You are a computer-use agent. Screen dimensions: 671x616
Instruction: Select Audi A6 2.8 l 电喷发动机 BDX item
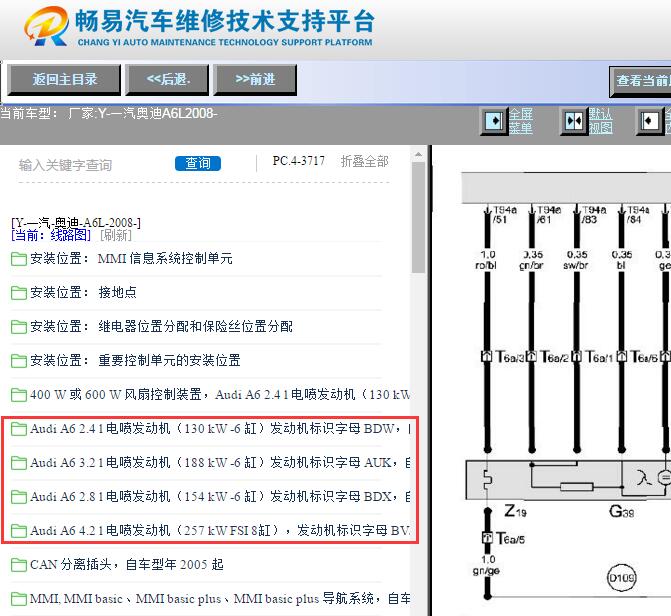coord(220,497)
